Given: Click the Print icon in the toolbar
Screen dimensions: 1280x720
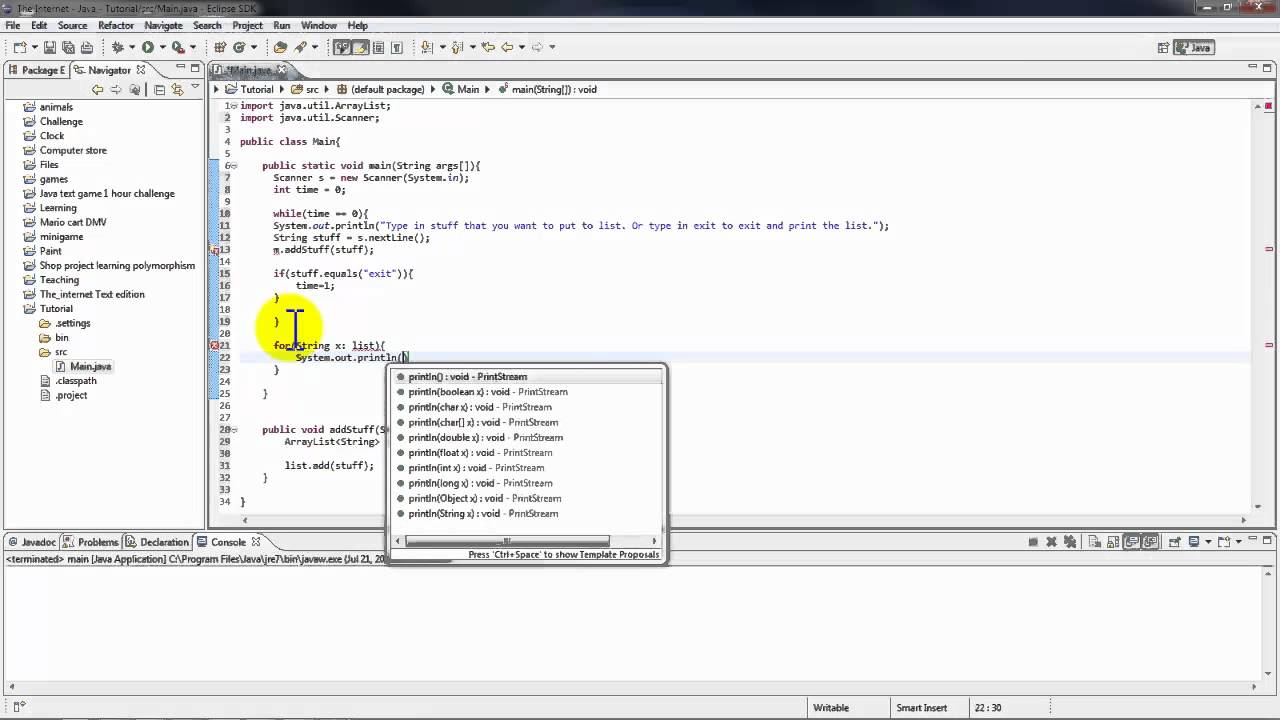Looking at the screenshot, I should click(87, 47).
